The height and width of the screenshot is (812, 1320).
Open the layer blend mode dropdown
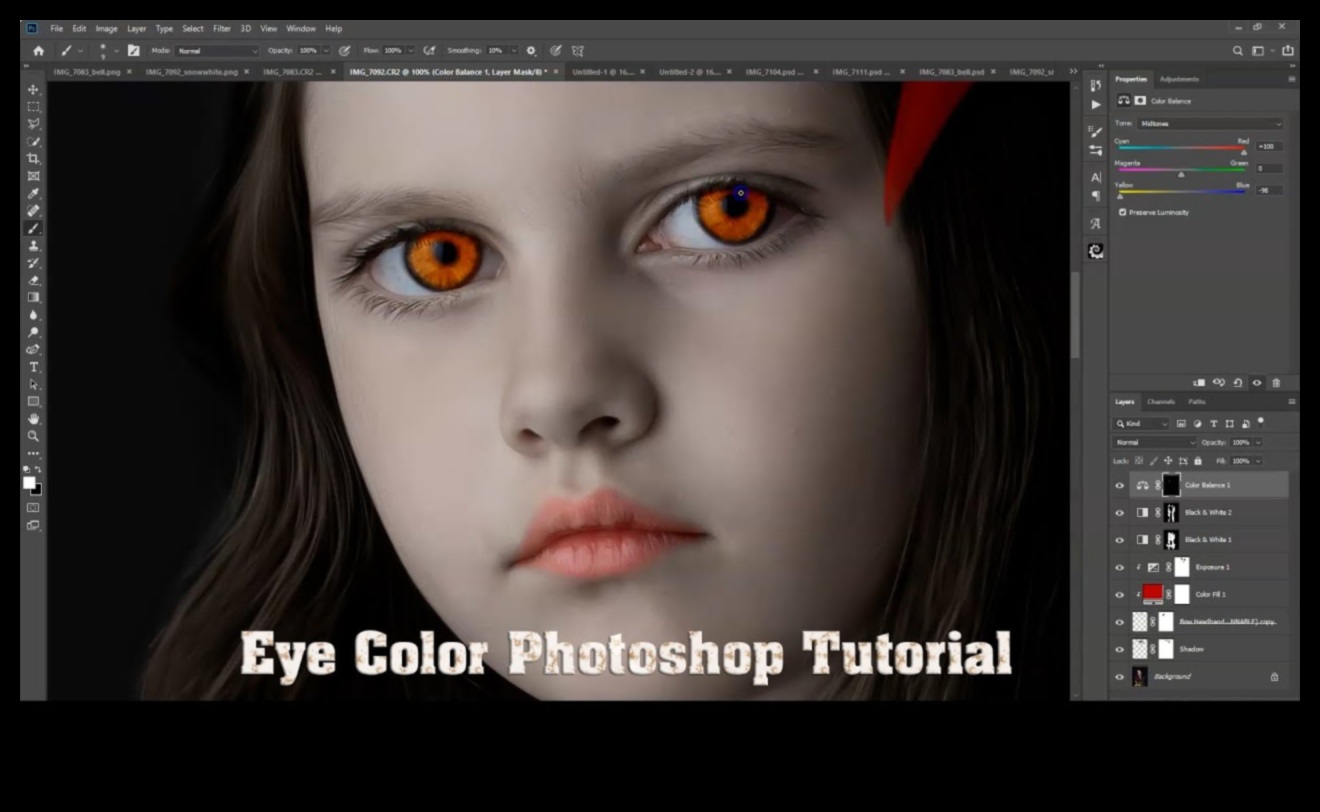[1155, 442]
